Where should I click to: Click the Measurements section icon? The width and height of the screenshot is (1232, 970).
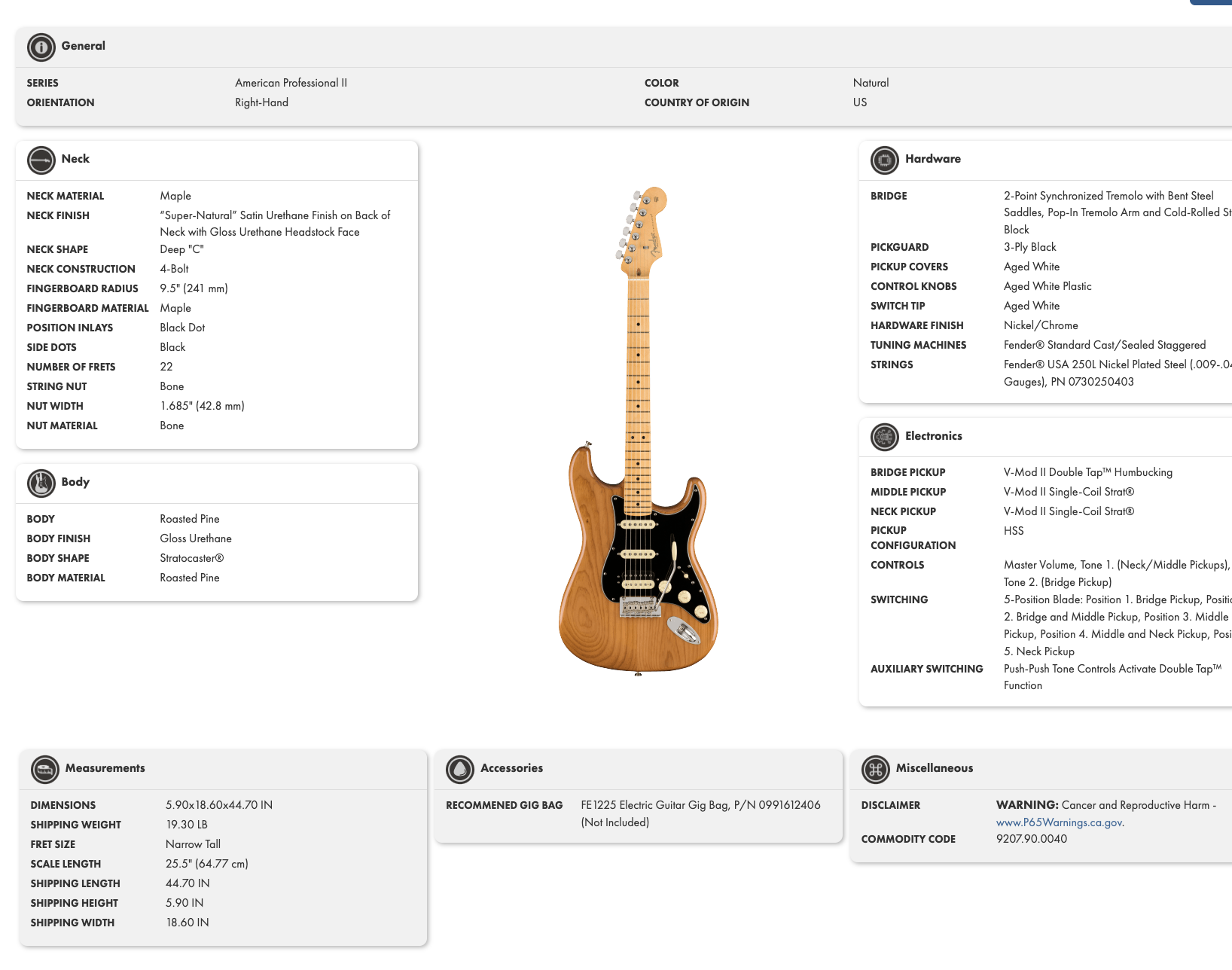pyautogui.click(x=45, y=769)
